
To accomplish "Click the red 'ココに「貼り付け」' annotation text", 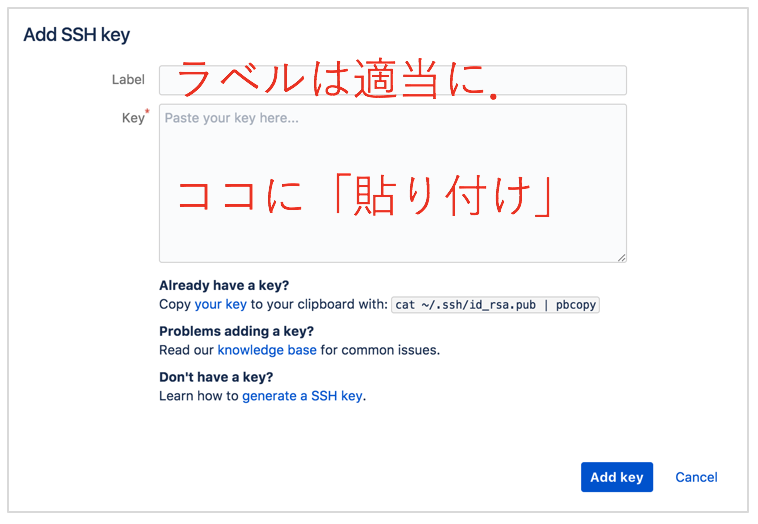I will (x=366, y=195).
